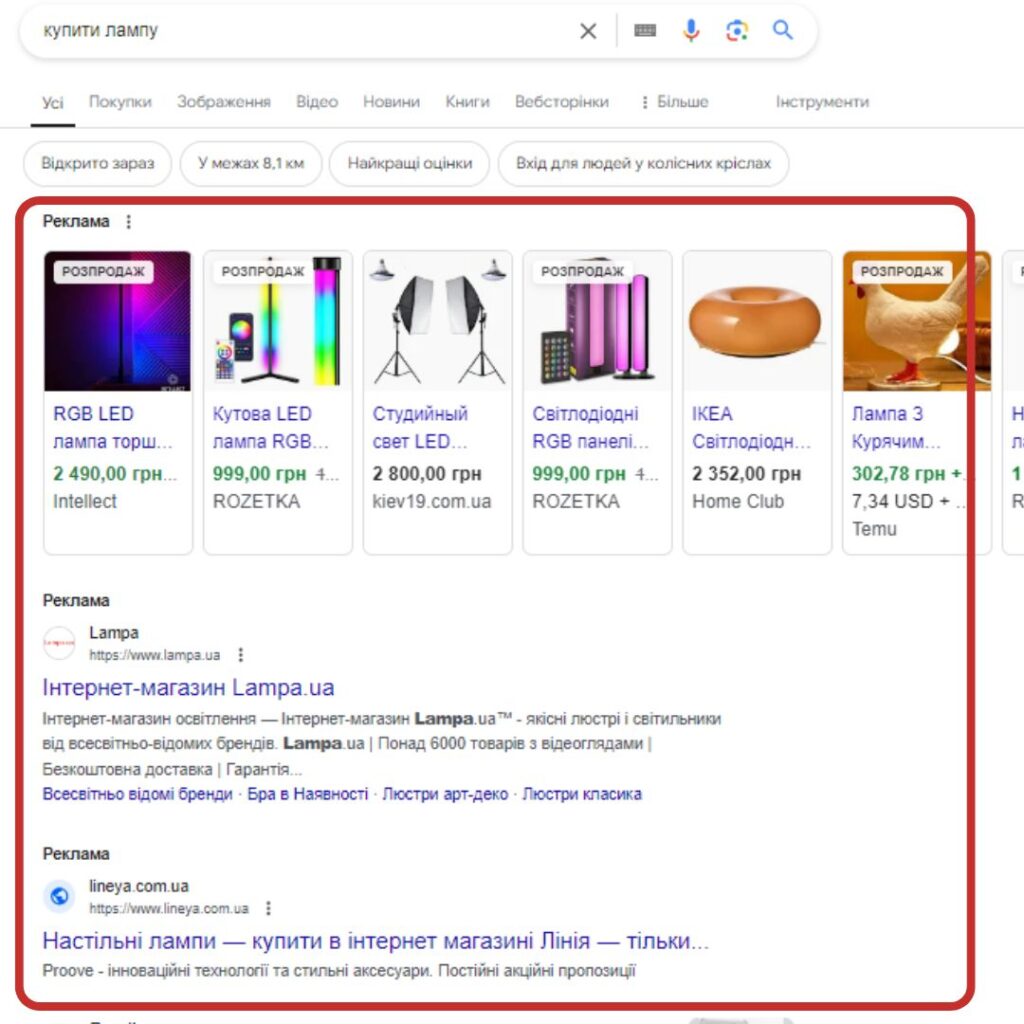Open the Більше dropdown in the tab bar
Viewport: 1024px width, 1024px height.
685,101
